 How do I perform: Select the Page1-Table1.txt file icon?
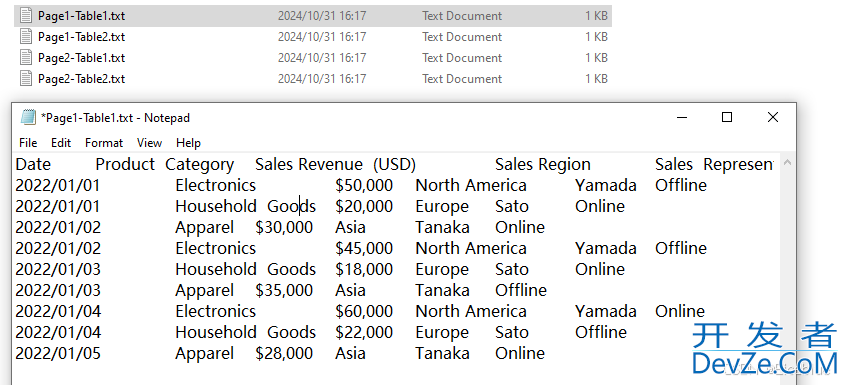tap(26, 16)
